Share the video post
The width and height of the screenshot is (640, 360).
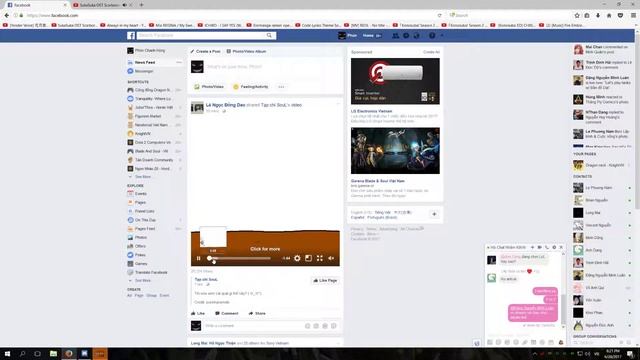[x=257, y=313]
